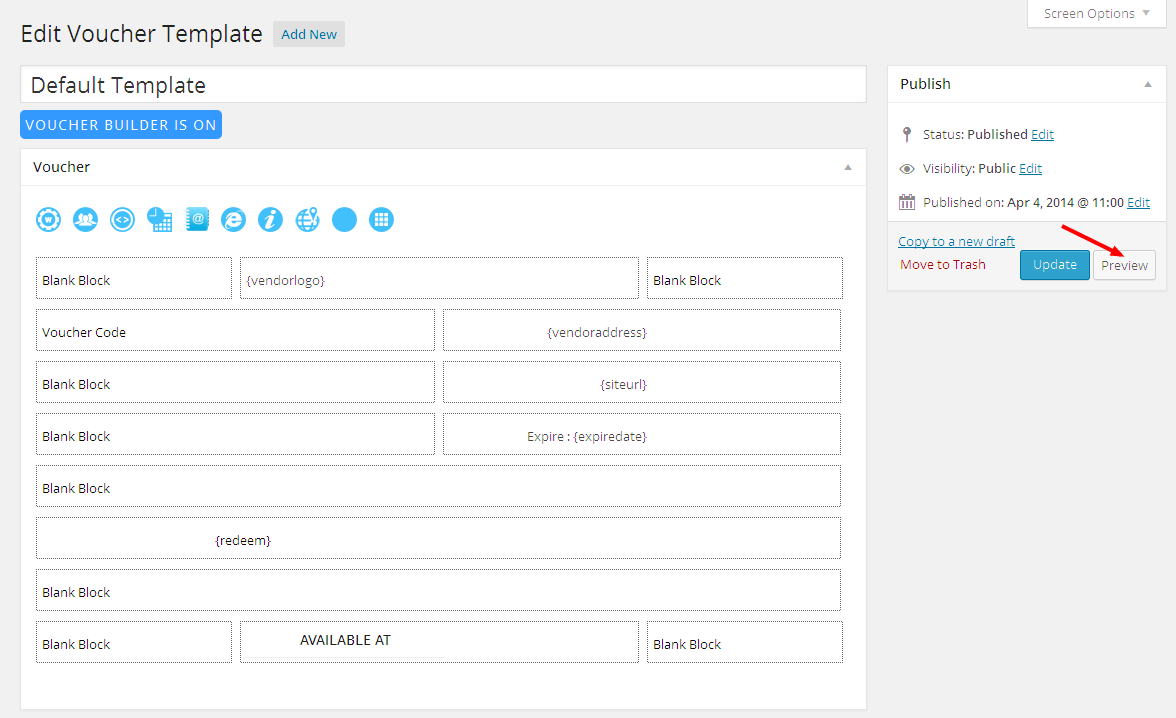Screen dimensions: 1176x718
Task: Click the grid icon in voucher toolbar
Action: tap(381, 220)
